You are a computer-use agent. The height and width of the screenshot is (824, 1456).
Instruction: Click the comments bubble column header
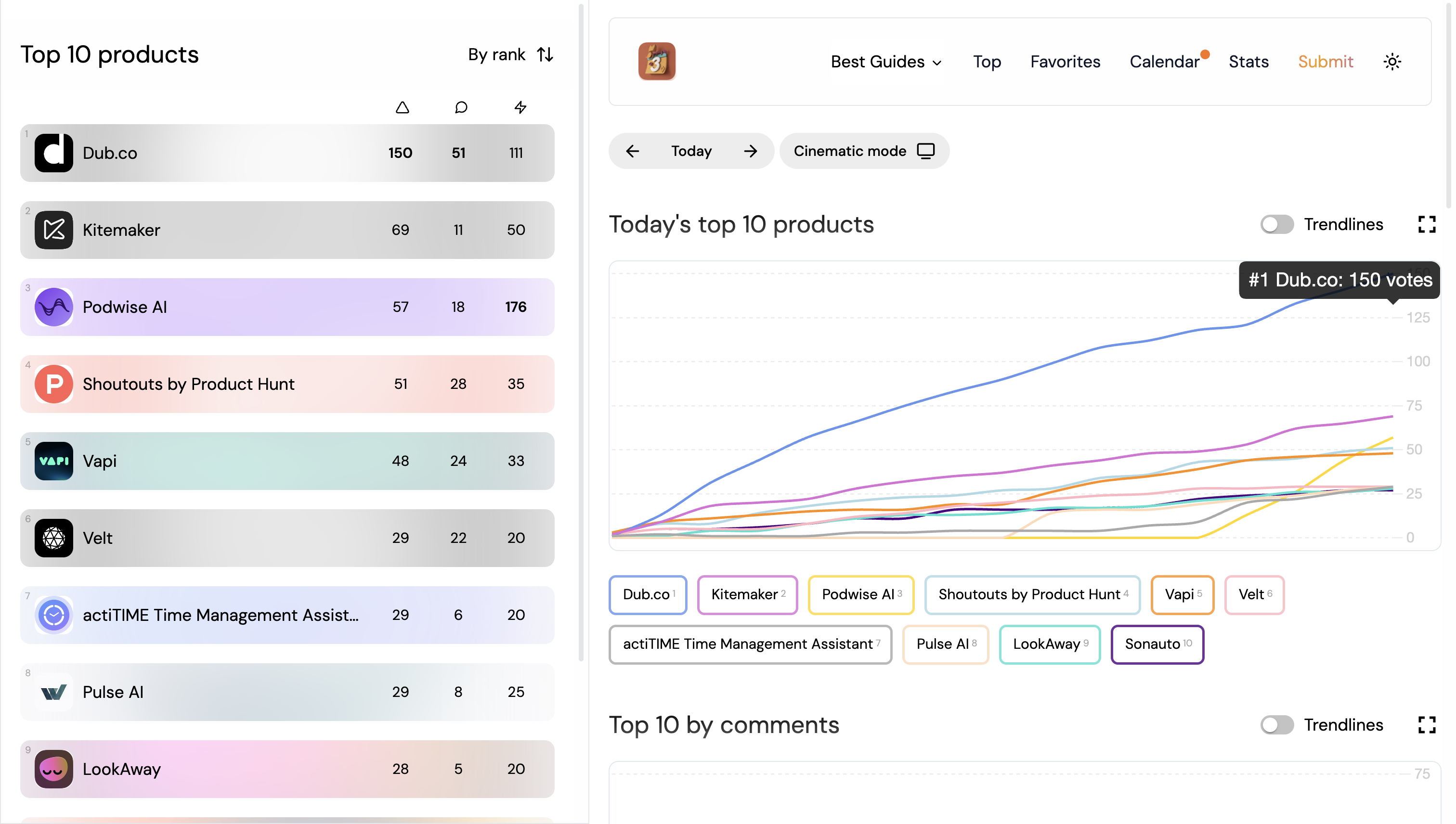click(461, 107)
